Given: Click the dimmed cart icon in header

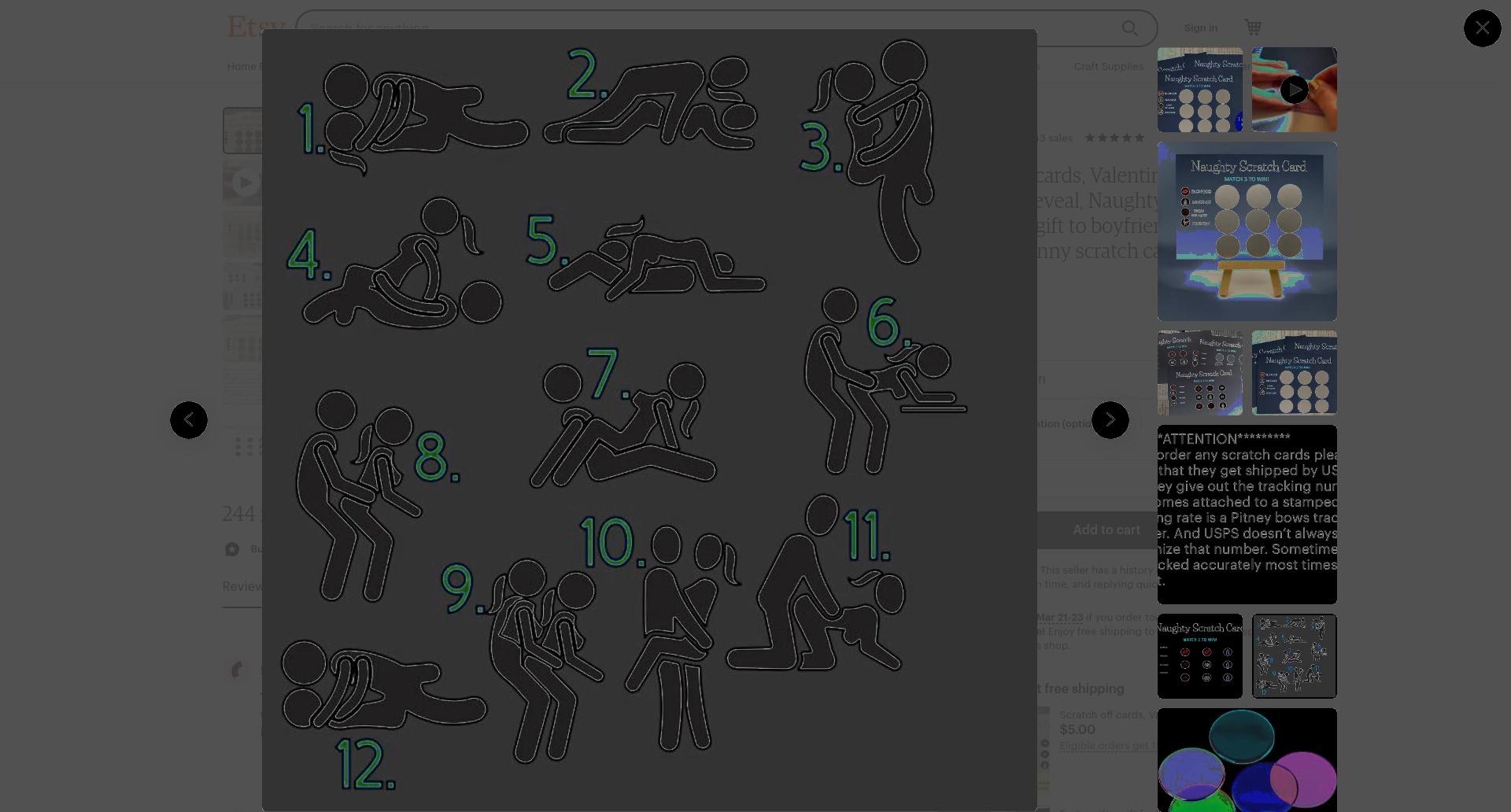Looking at the screenshot, I should 1253,28.
